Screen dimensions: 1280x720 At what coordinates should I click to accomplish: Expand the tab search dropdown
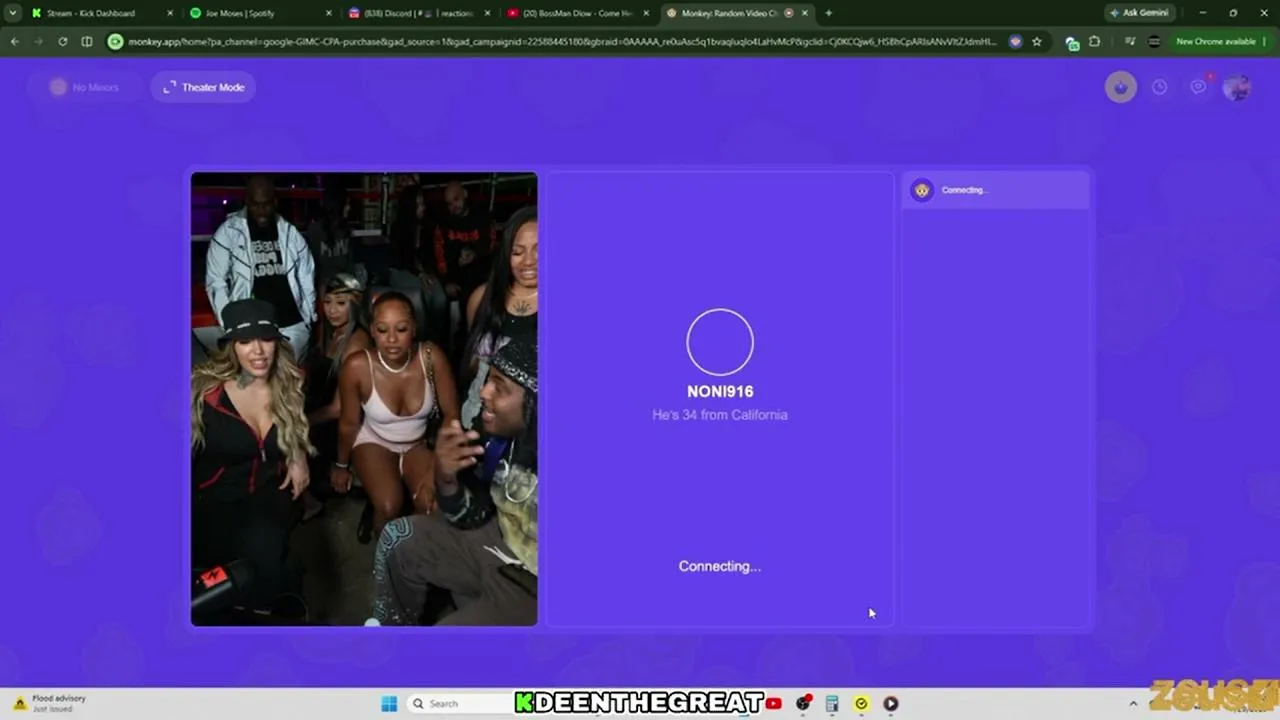[x=12, y=13]
